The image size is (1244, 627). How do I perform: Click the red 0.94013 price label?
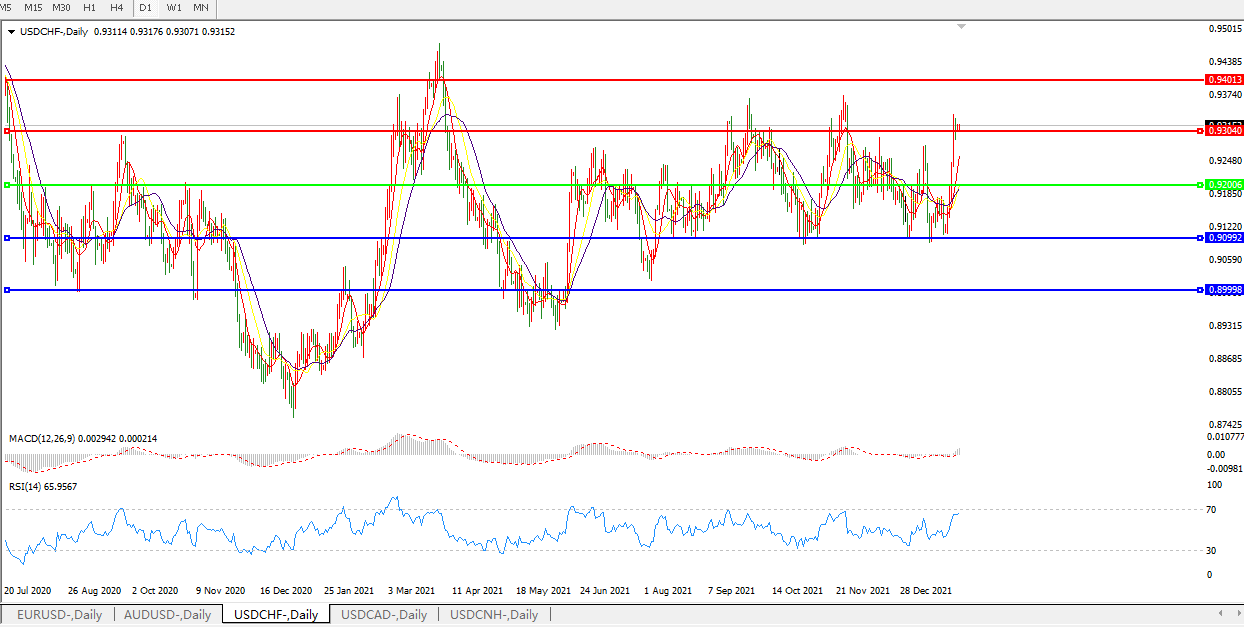(x=1224, y=79)
